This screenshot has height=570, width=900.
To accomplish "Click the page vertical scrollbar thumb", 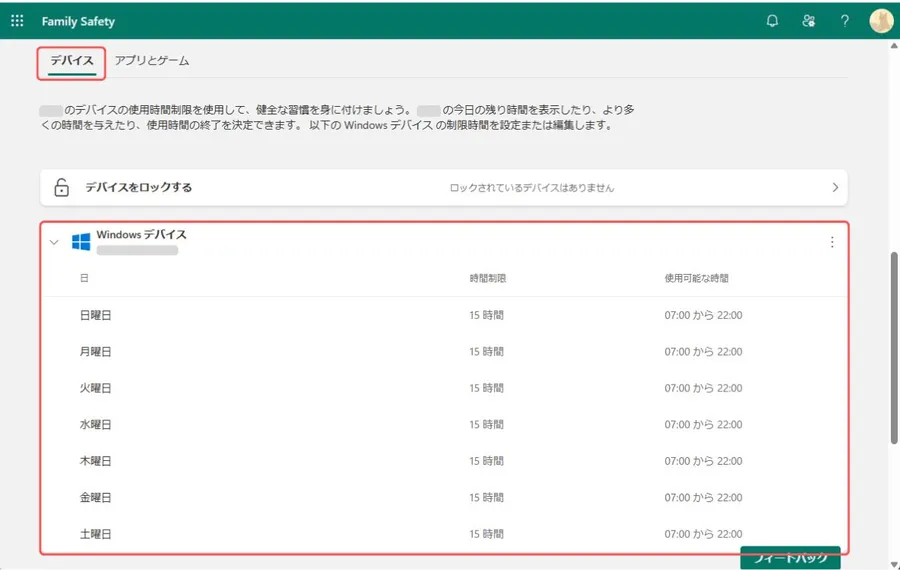I will point(893,345).
